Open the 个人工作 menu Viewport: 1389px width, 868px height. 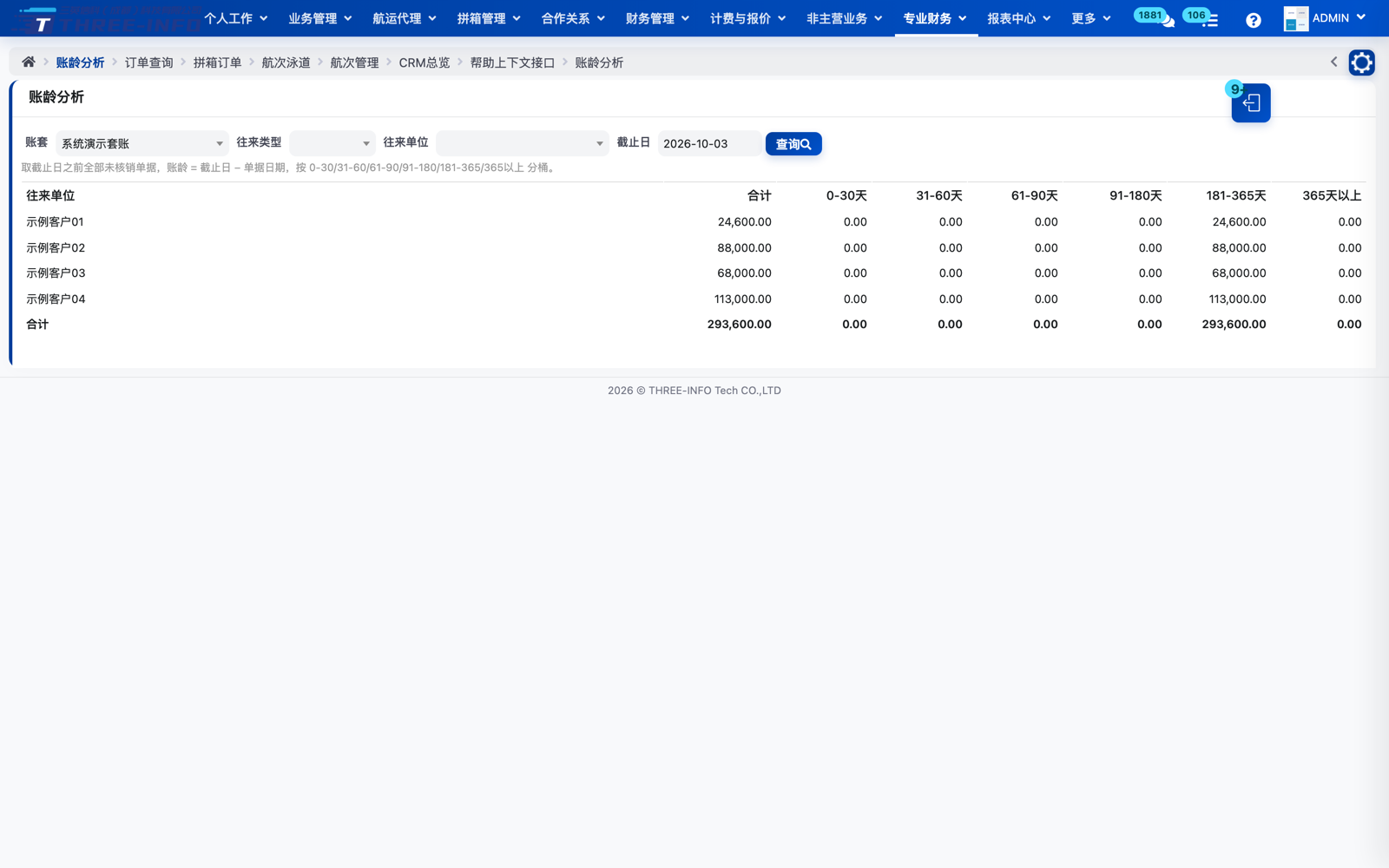coord(235,18)
